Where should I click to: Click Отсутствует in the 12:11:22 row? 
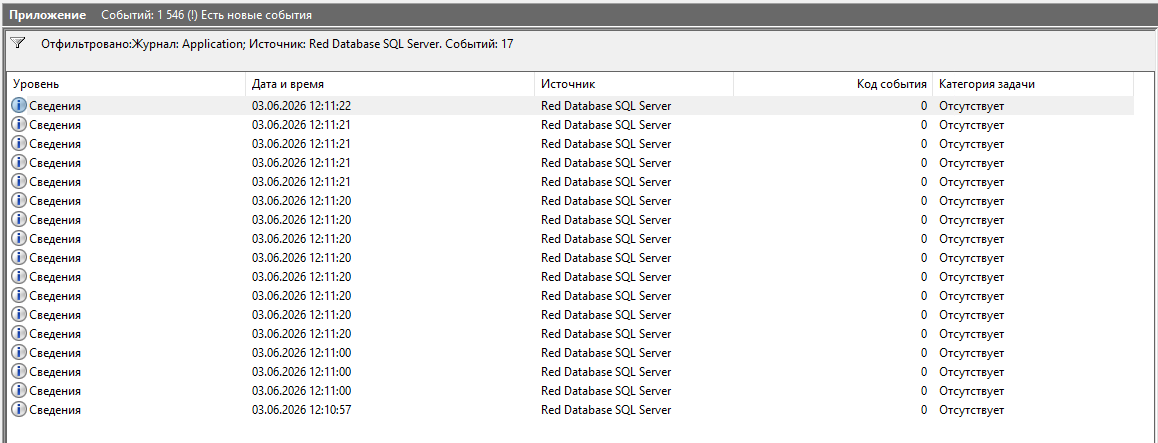coord(971,106)
